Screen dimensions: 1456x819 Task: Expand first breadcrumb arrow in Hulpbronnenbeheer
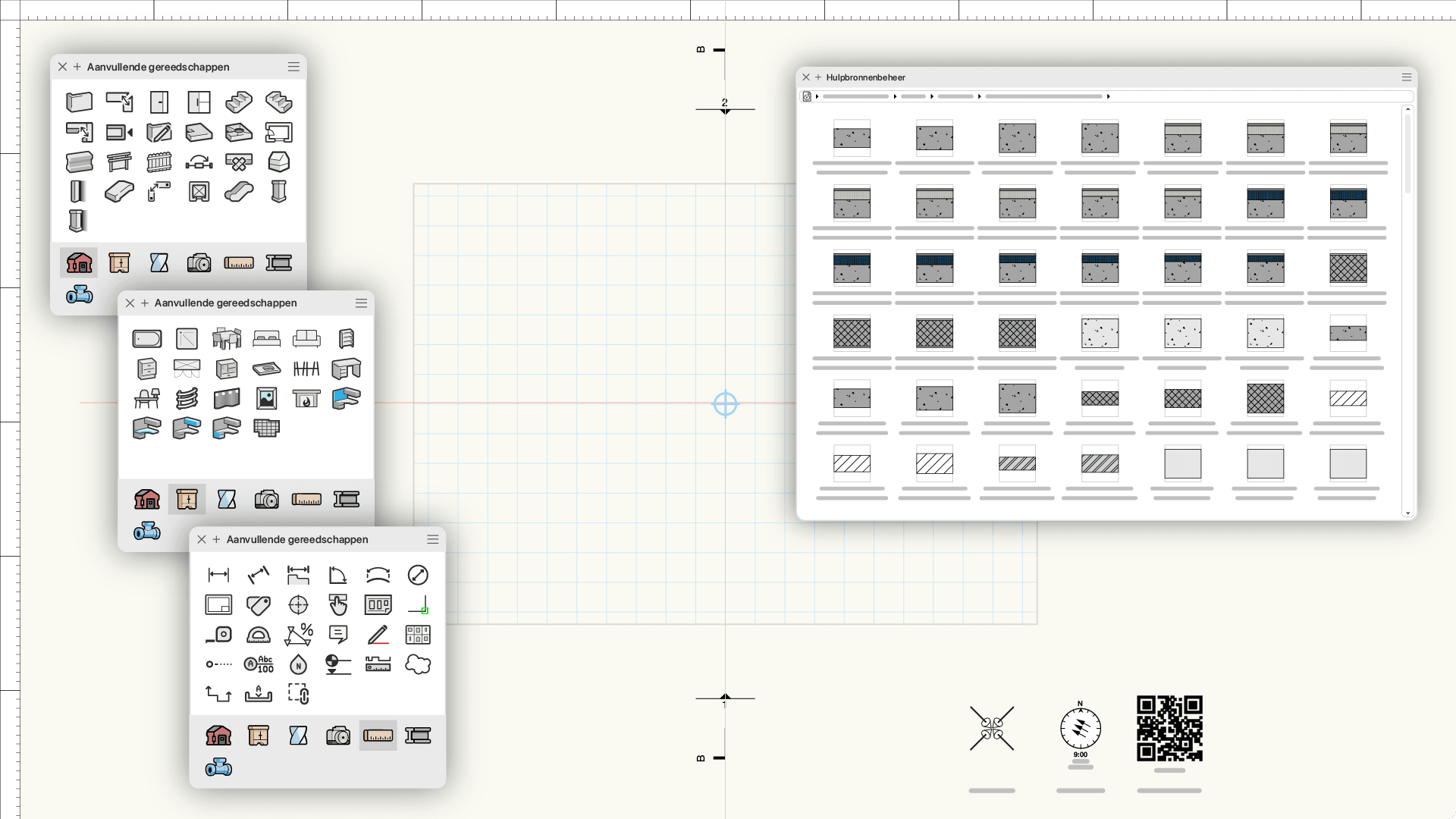click(x=817, y=96)
